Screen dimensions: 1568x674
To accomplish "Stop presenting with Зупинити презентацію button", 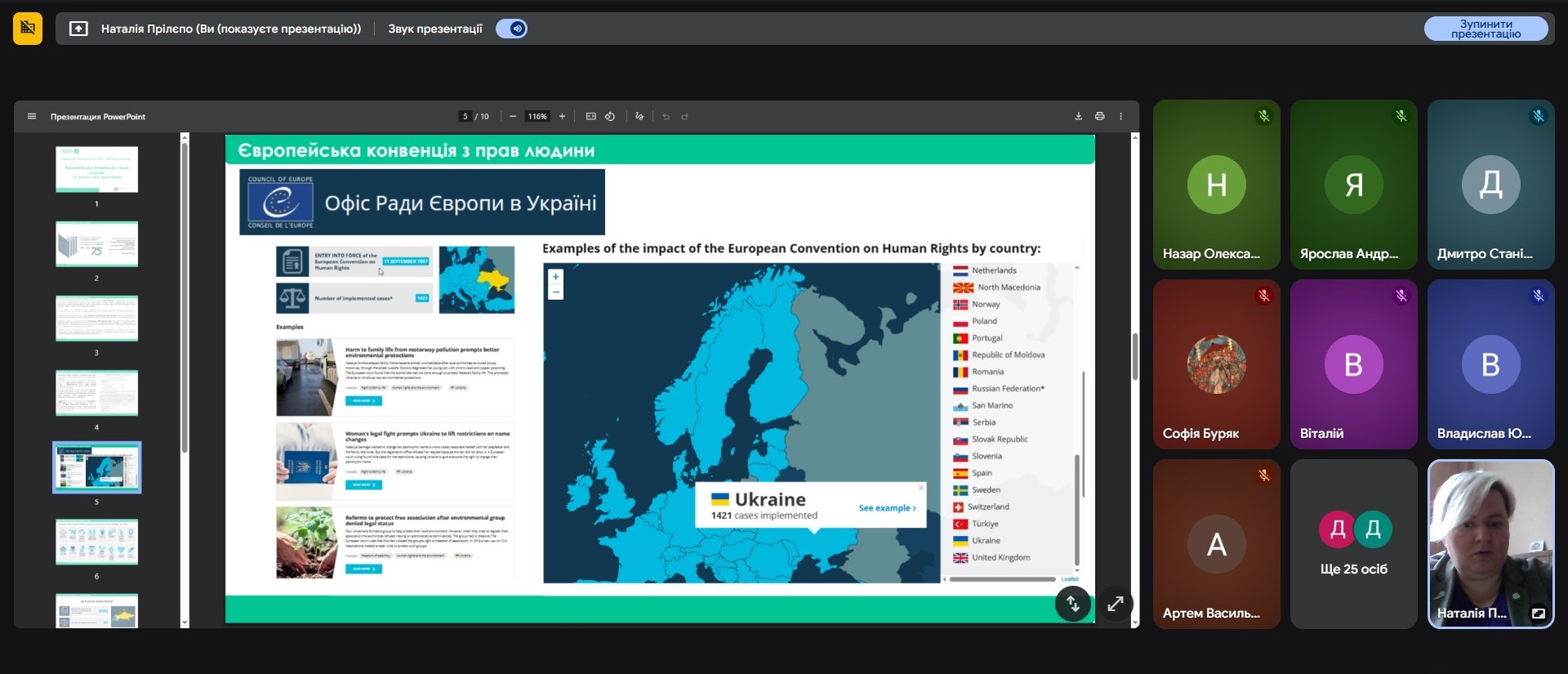I will (x=1485, y=29).
